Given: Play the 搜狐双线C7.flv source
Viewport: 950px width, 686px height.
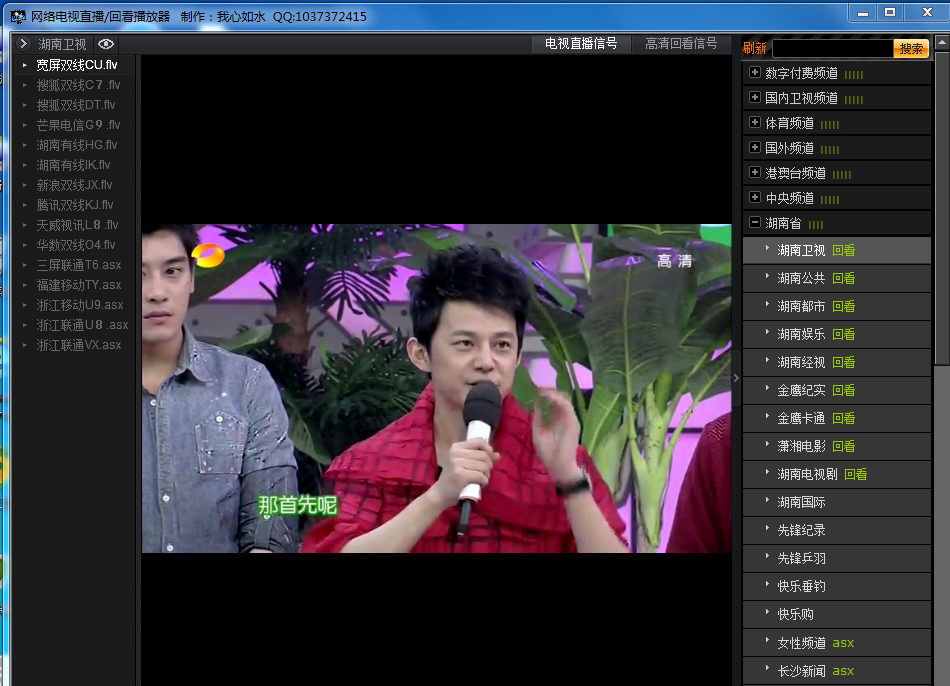Looking at the screenshot, I should 78,85.
